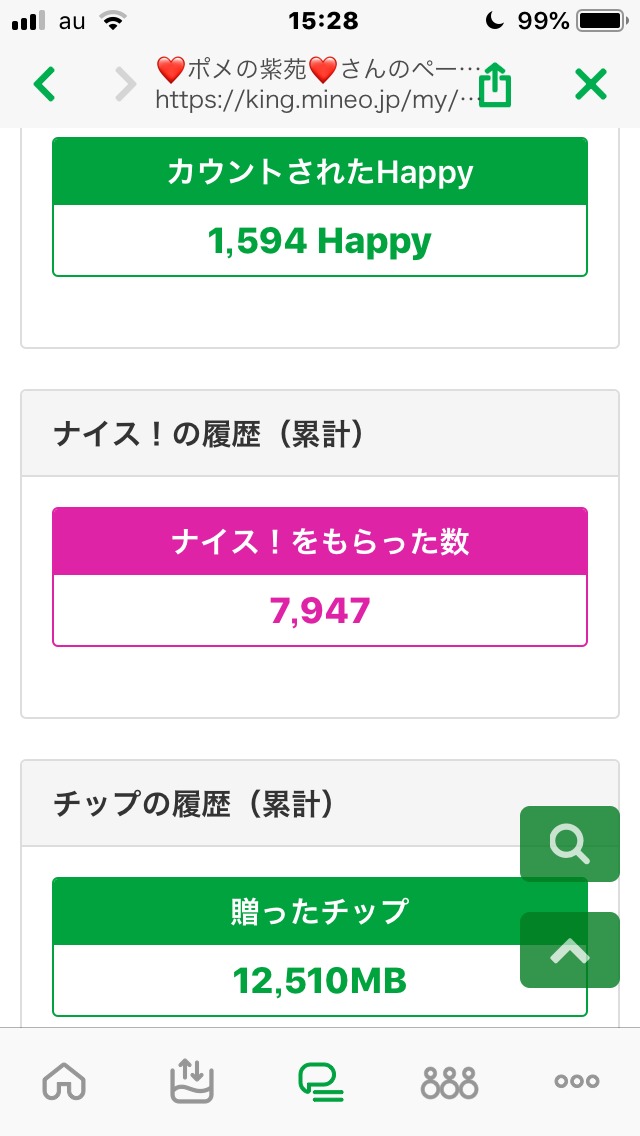The image size is (640, 1136).
Task: Tap the page URL address text
Action: (305, 100)
